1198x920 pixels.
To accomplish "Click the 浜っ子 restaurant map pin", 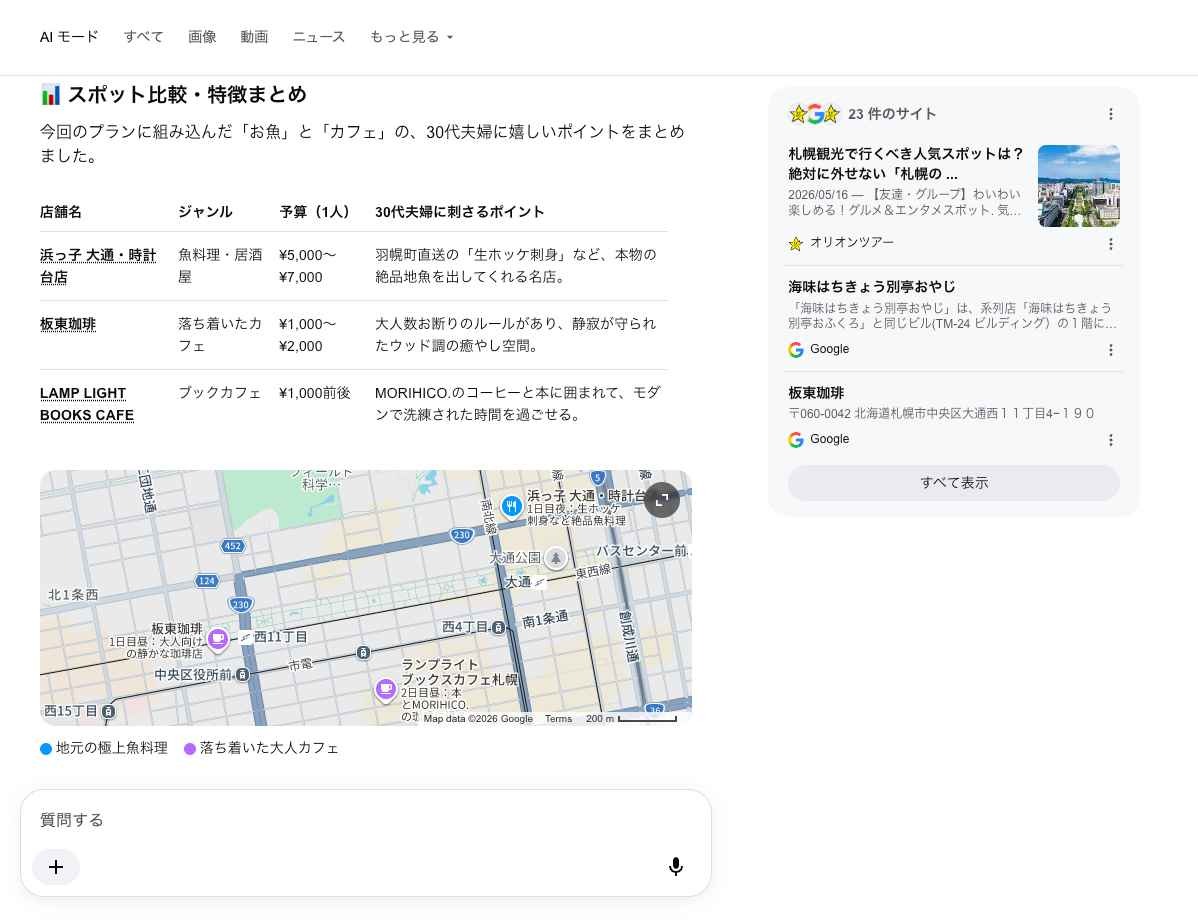I will tap(511, 506).
